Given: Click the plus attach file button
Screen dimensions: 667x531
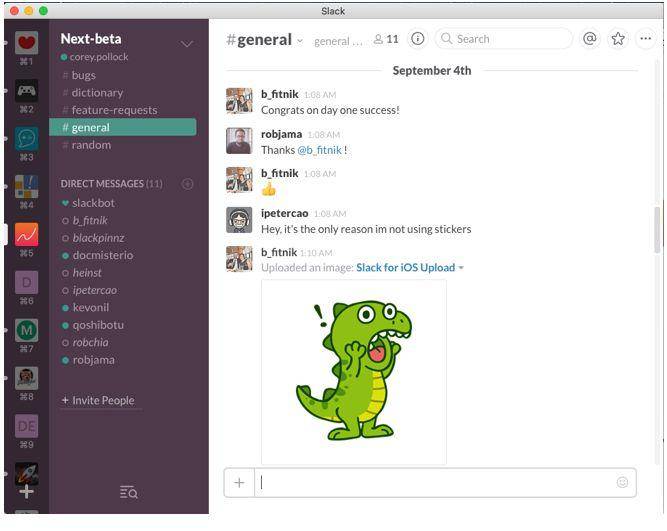Looking at the screenshot, I should (x=239, y=482).
